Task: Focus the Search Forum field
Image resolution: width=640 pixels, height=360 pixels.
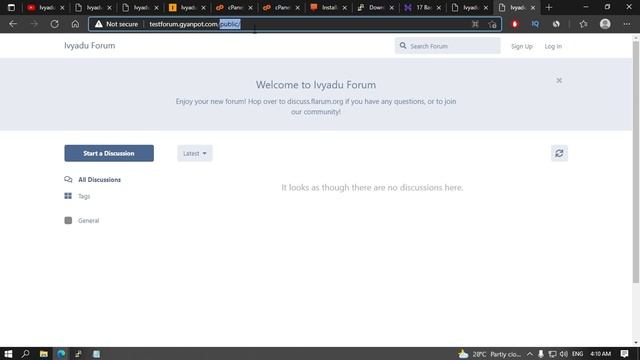Action: coord(447,46)
